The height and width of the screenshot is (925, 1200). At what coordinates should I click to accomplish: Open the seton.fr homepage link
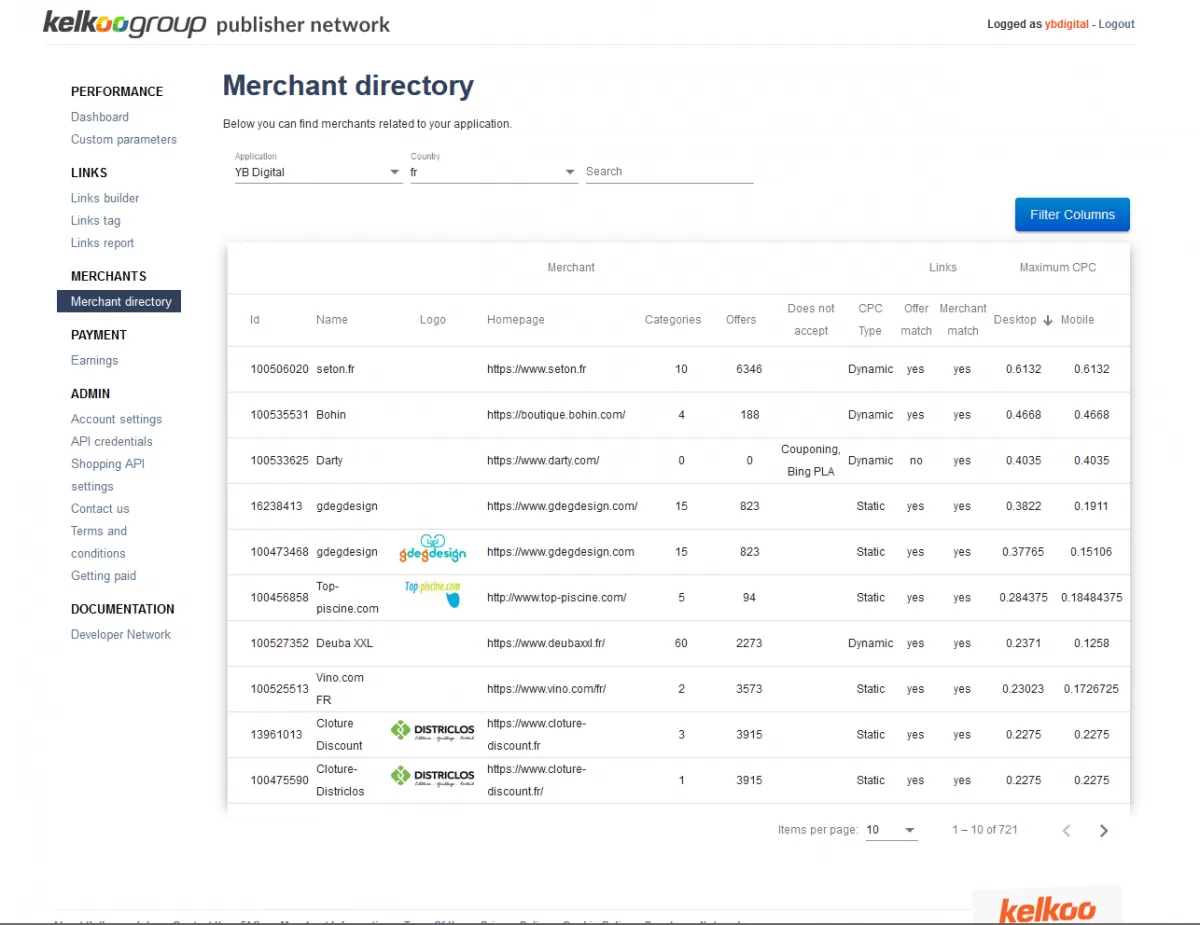[x=536, y=369]
